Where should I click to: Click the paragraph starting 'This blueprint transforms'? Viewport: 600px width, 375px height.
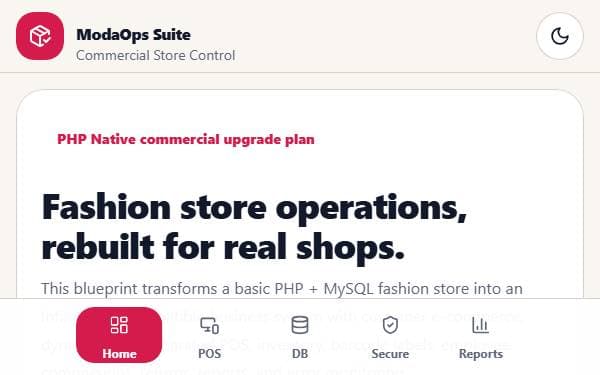click(282, 329)
